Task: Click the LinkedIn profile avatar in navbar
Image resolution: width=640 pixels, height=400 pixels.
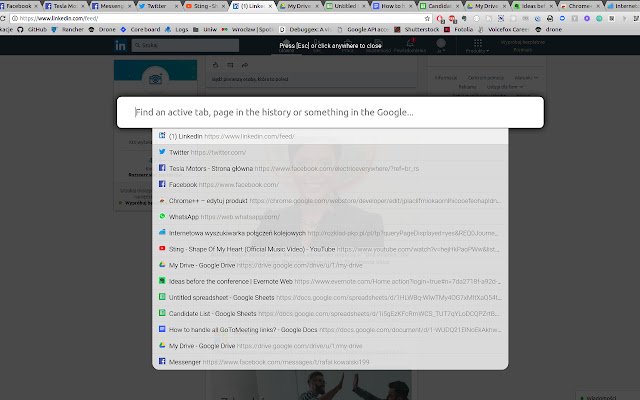Action: [441, 43]
